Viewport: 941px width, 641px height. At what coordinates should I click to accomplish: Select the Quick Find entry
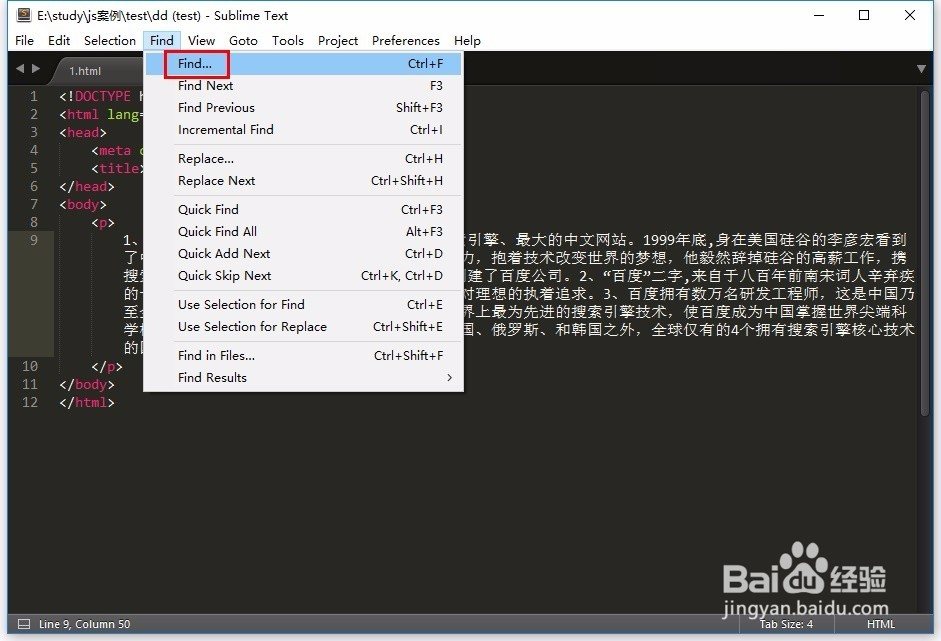point(304,209)
